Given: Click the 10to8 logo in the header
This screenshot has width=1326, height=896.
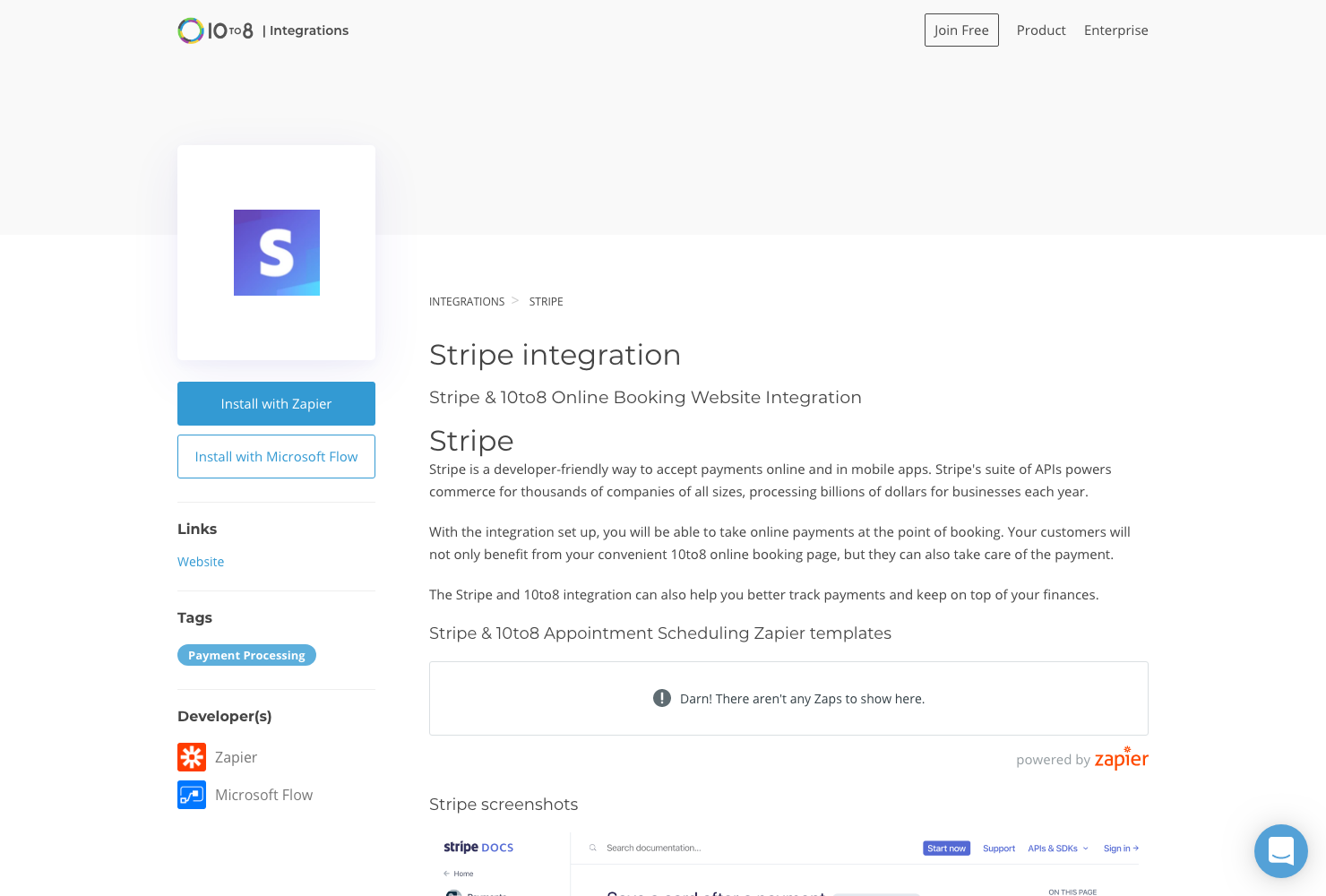Looking at the screenshot, I should (x=215, y=30).
